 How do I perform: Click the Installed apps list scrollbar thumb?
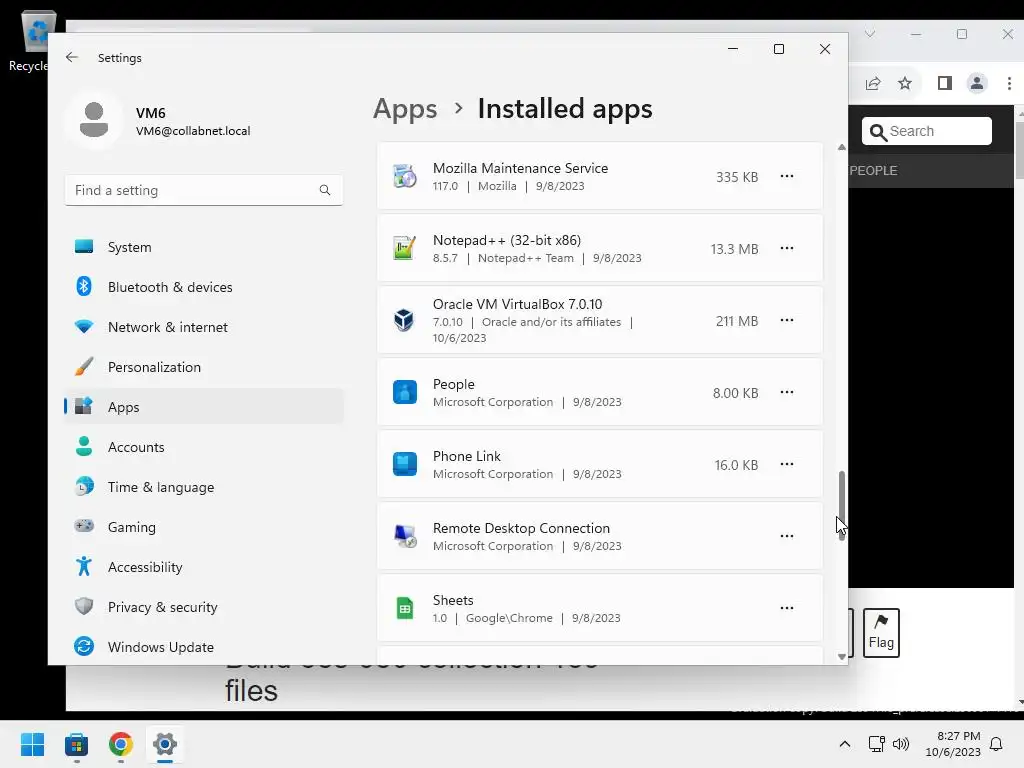[842, 504]
